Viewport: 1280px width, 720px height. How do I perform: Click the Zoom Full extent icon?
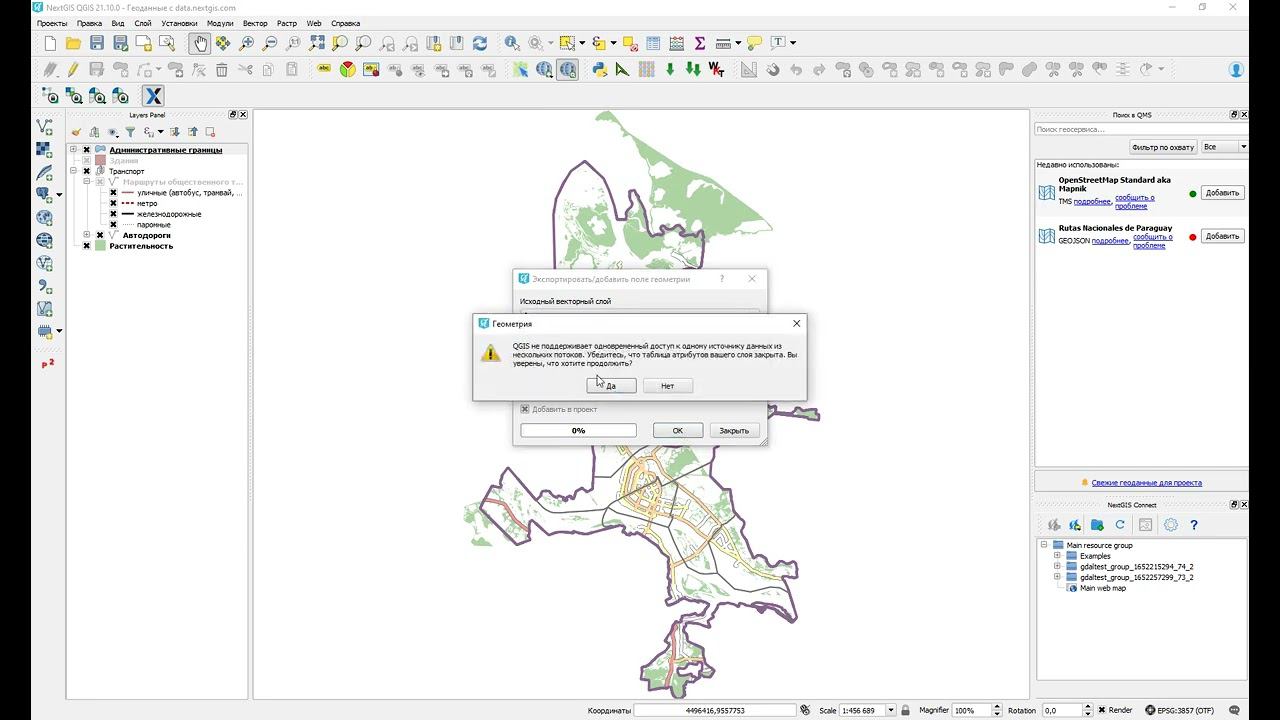[316, 43]
